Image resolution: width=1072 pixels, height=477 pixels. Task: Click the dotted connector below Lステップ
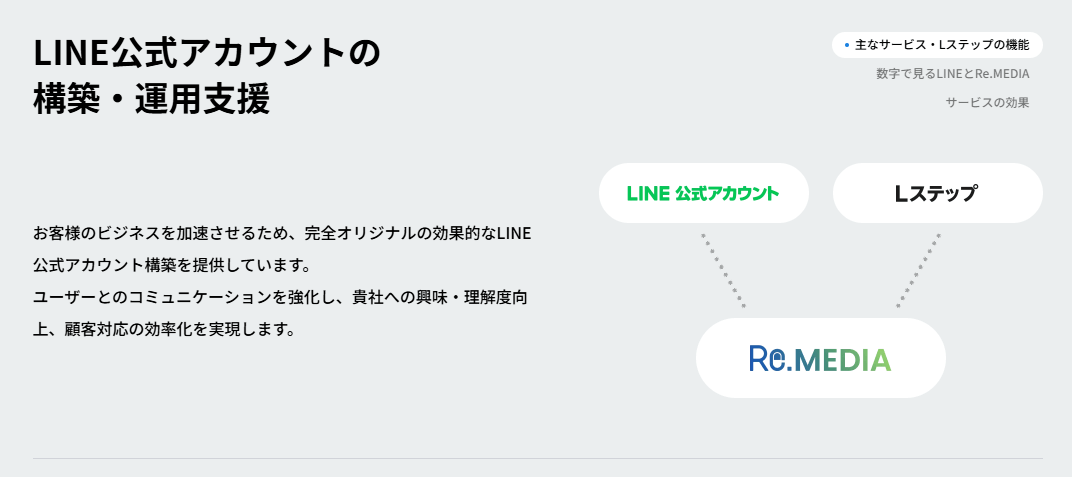pos(919,270)
